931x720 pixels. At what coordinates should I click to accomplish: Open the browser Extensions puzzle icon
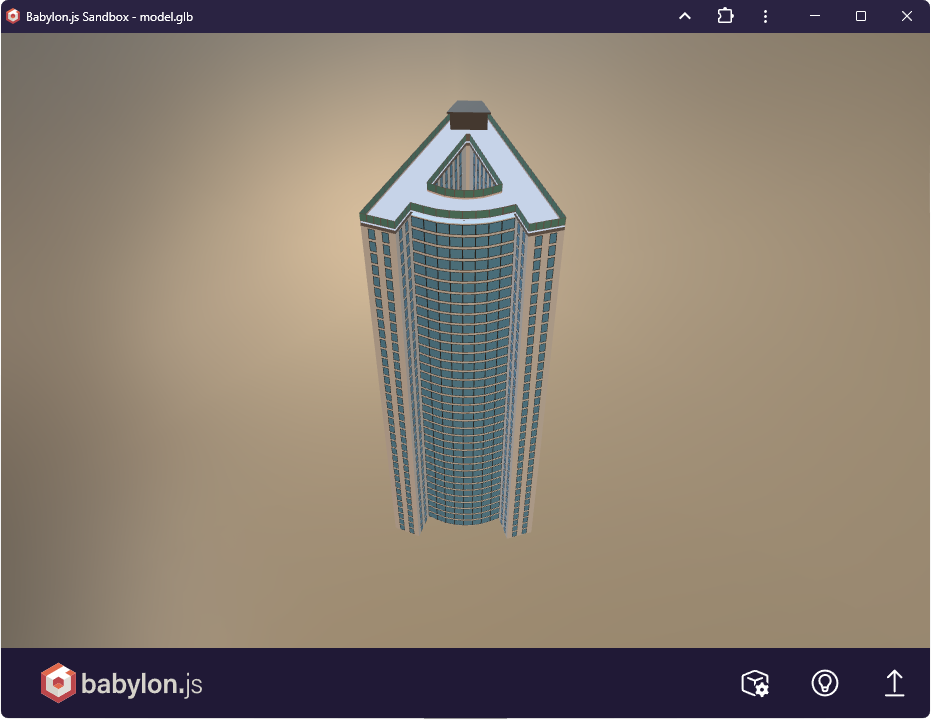pos(724,16)
